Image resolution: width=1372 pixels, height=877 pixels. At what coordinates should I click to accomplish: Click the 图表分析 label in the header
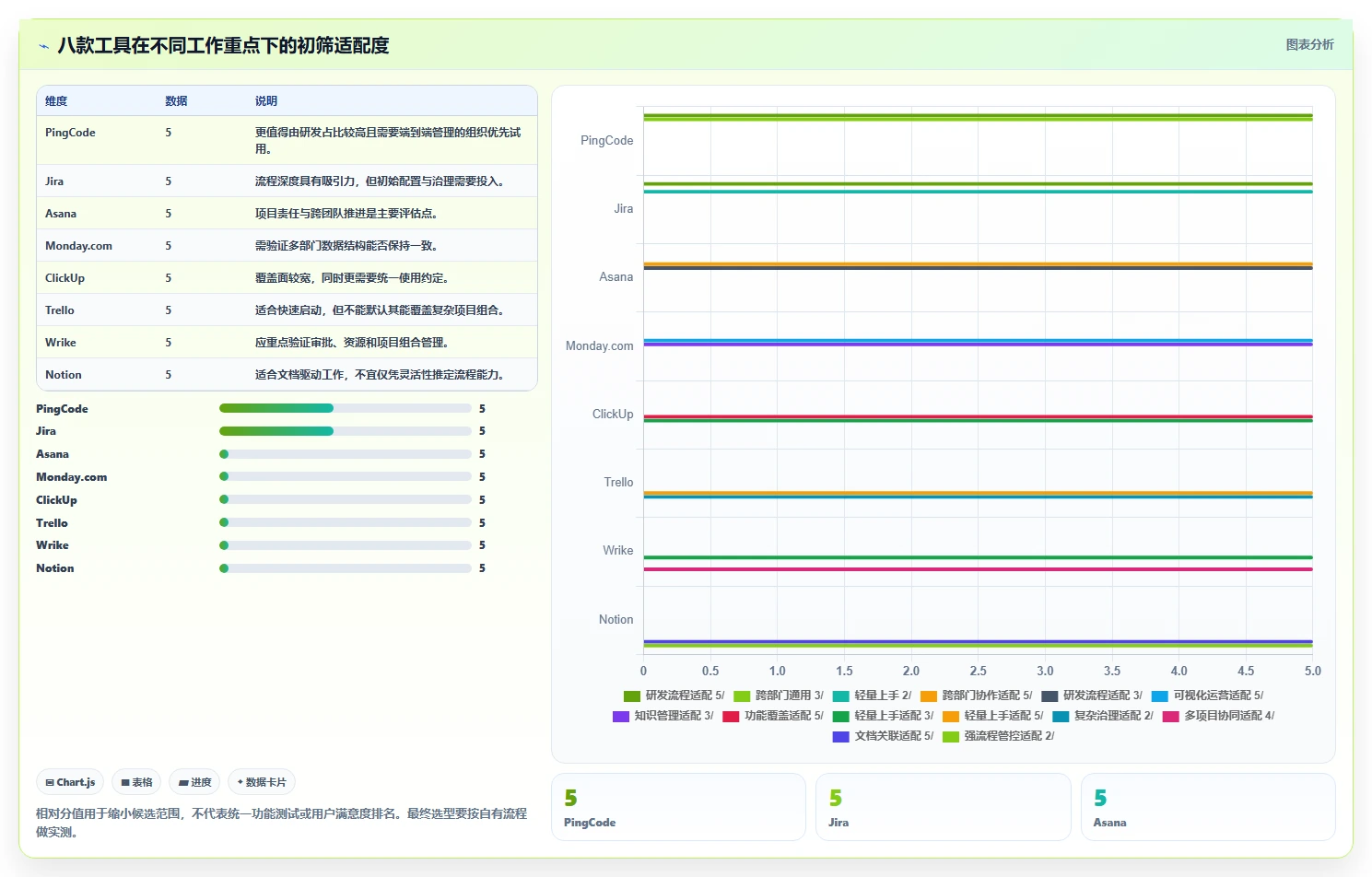tap(1309, 44)
